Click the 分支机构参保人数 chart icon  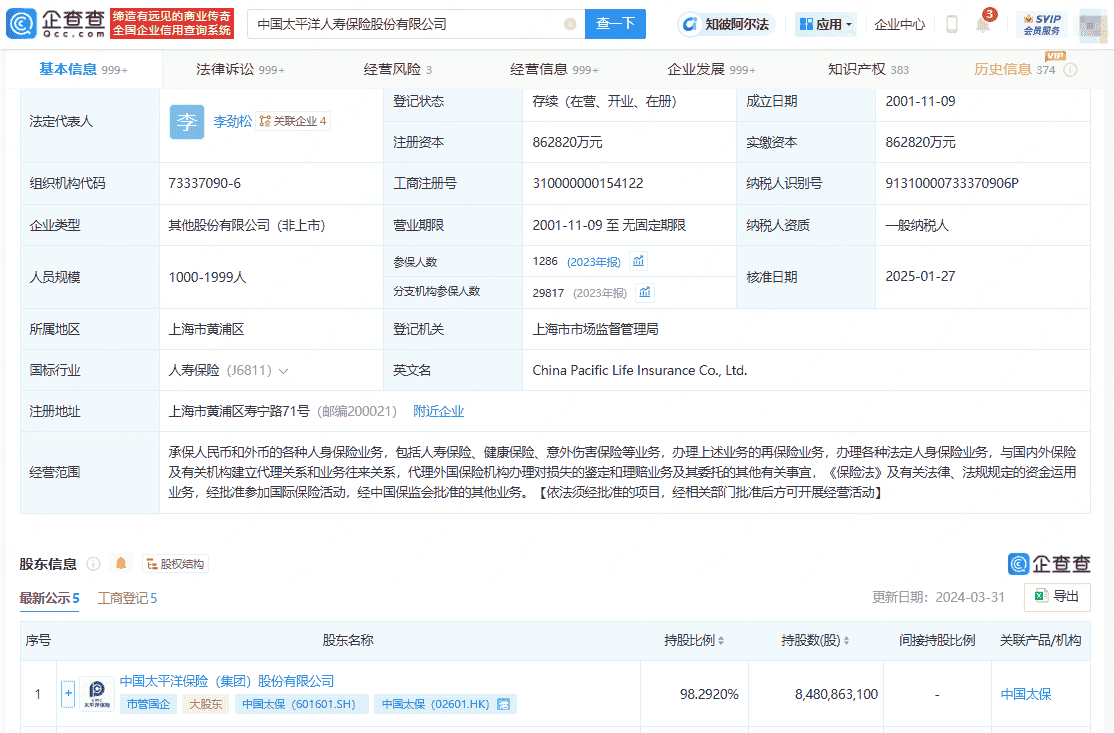coord(644,293)
